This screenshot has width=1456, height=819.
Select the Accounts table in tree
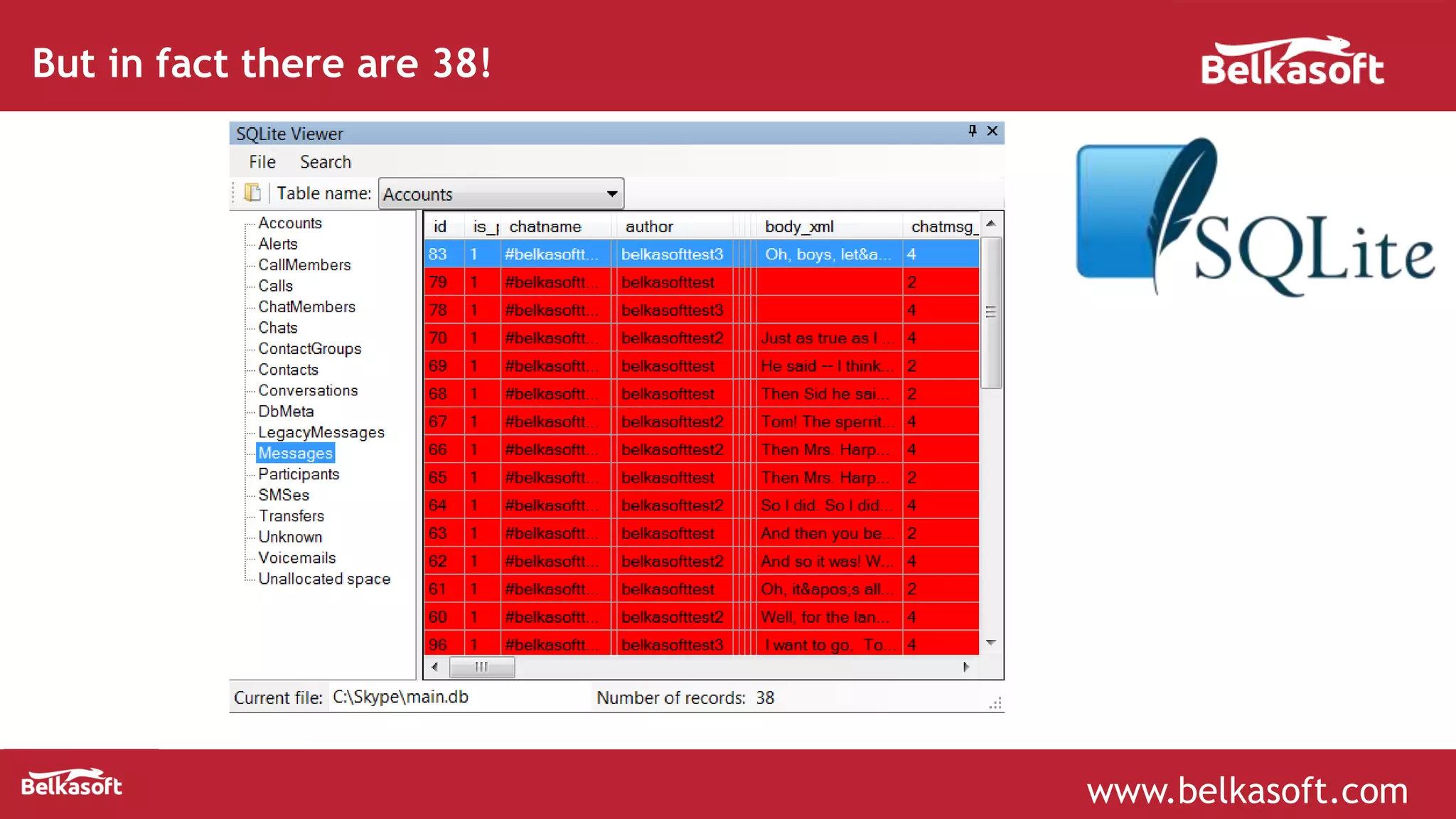tap(290, 223)
